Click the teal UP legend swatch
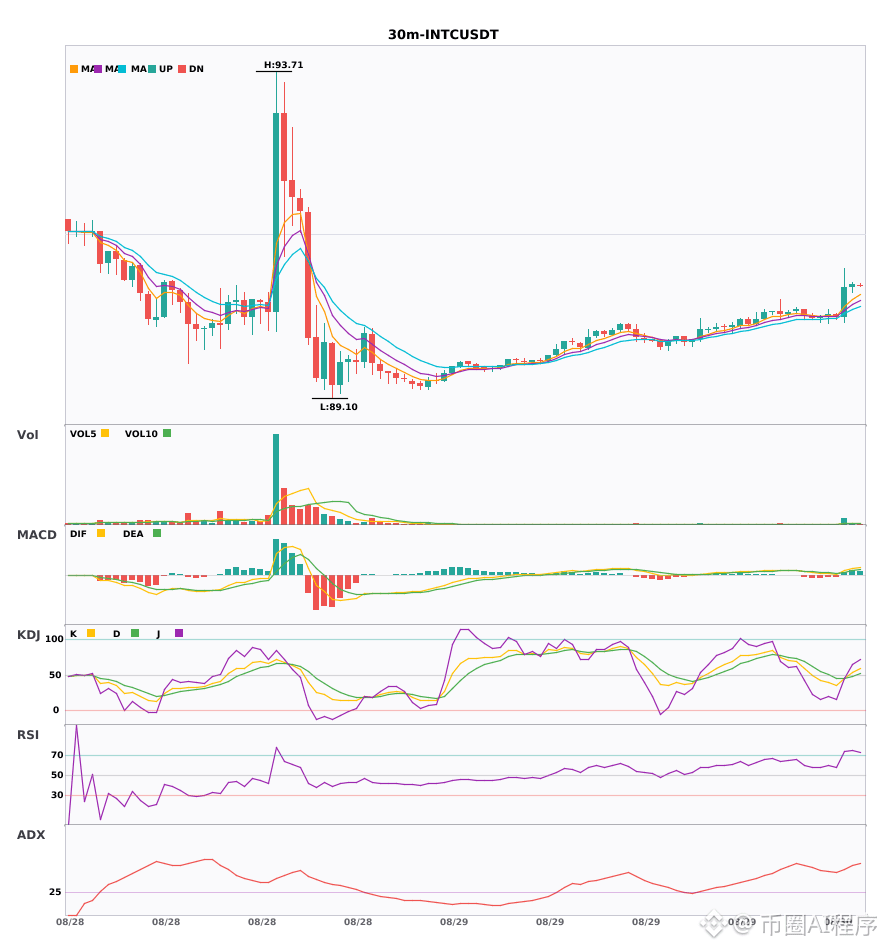This screenshot has height=950, width=885. (152, 69)
